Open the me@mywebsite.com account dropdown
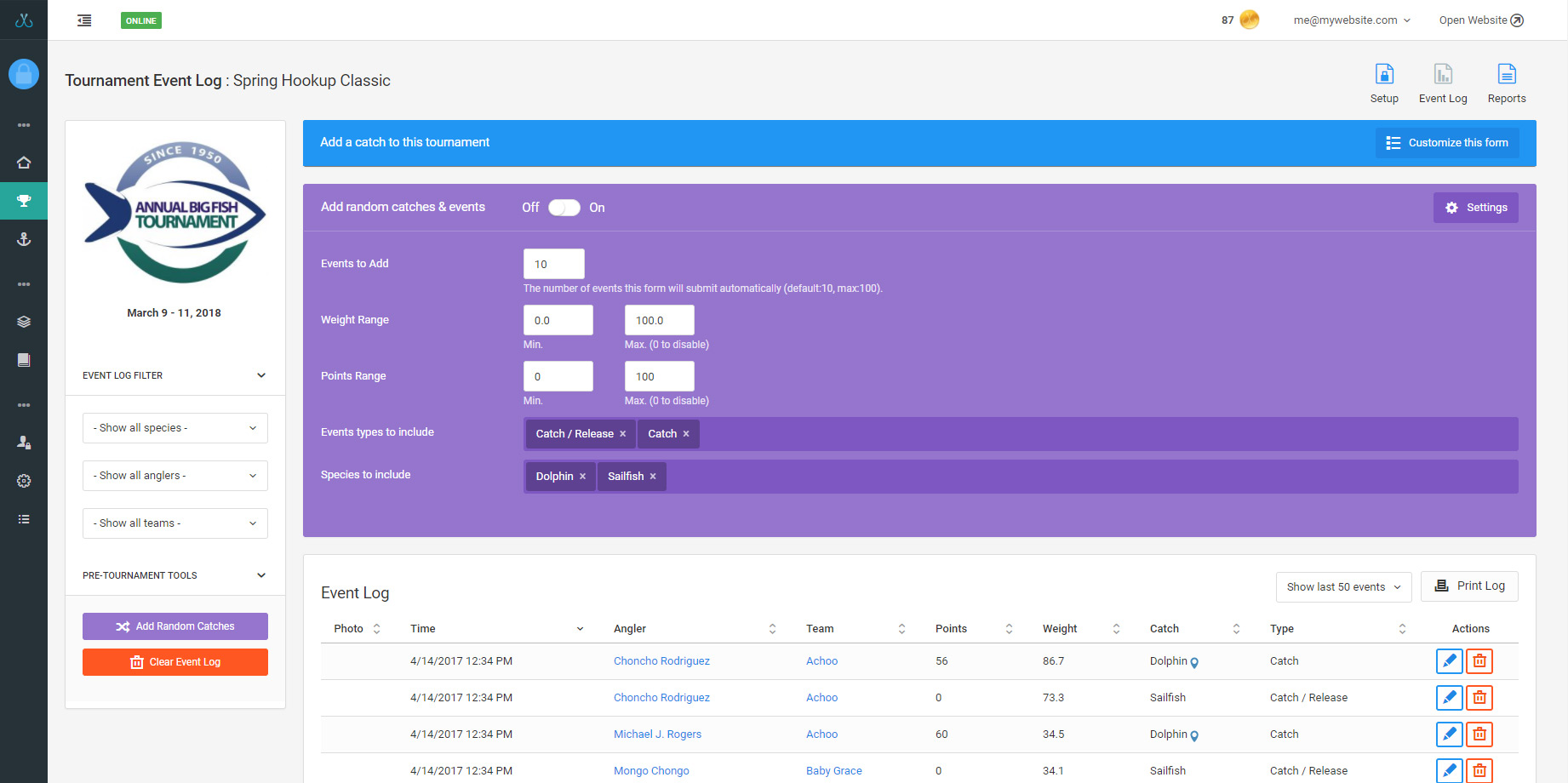Viewport: 1568px width, 783px height. click(x=1352, y=20)
